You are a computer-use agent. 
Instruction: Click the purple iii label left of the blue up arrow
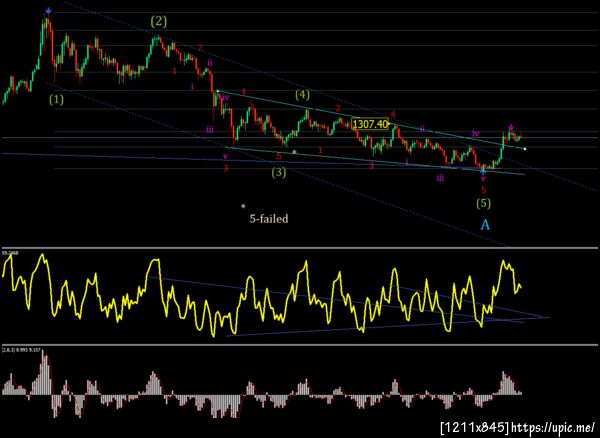pos(441,177)
